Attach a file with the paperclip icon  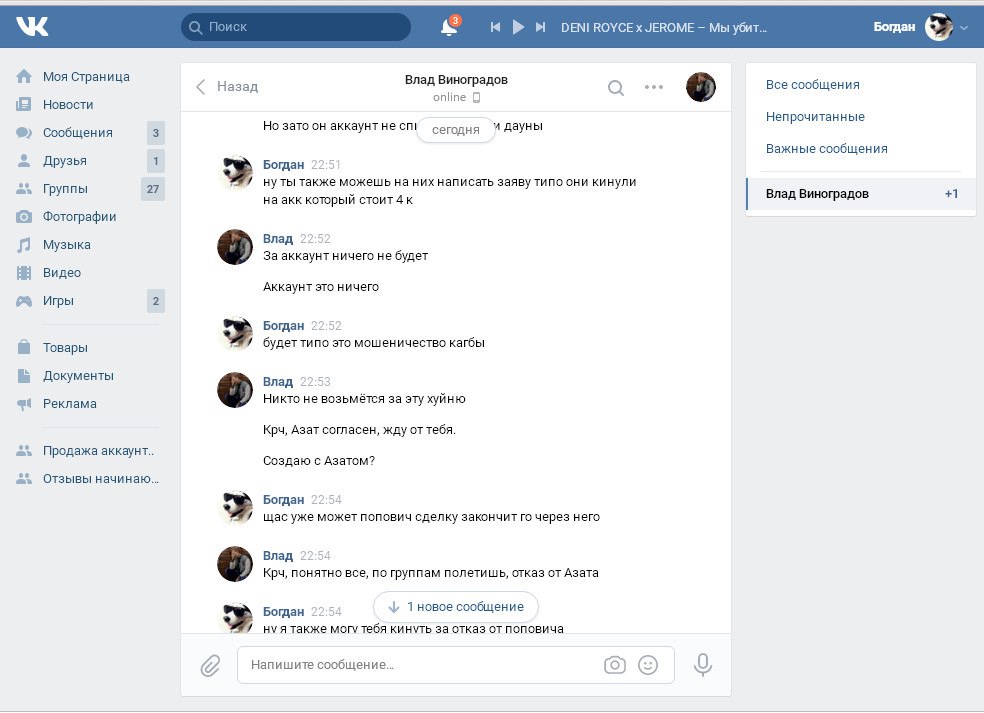click(210, 665)
